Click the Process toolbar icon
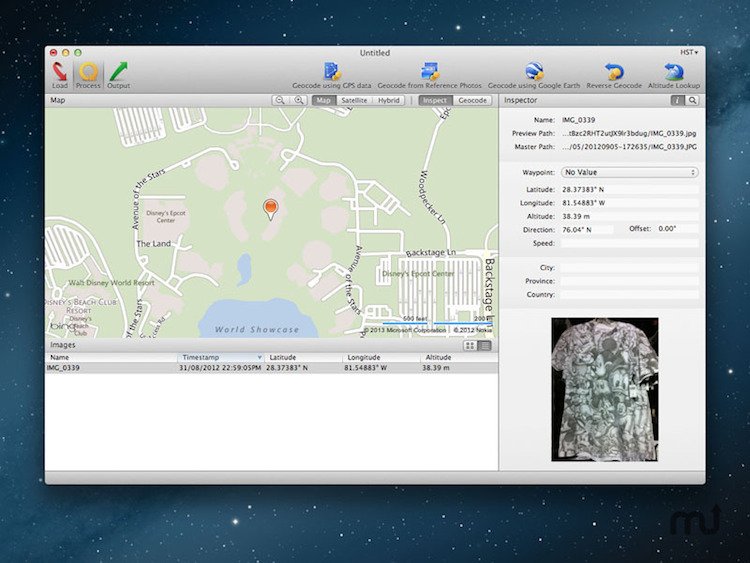The height and width of the screenshot is (563, 750). coord(88,76)
